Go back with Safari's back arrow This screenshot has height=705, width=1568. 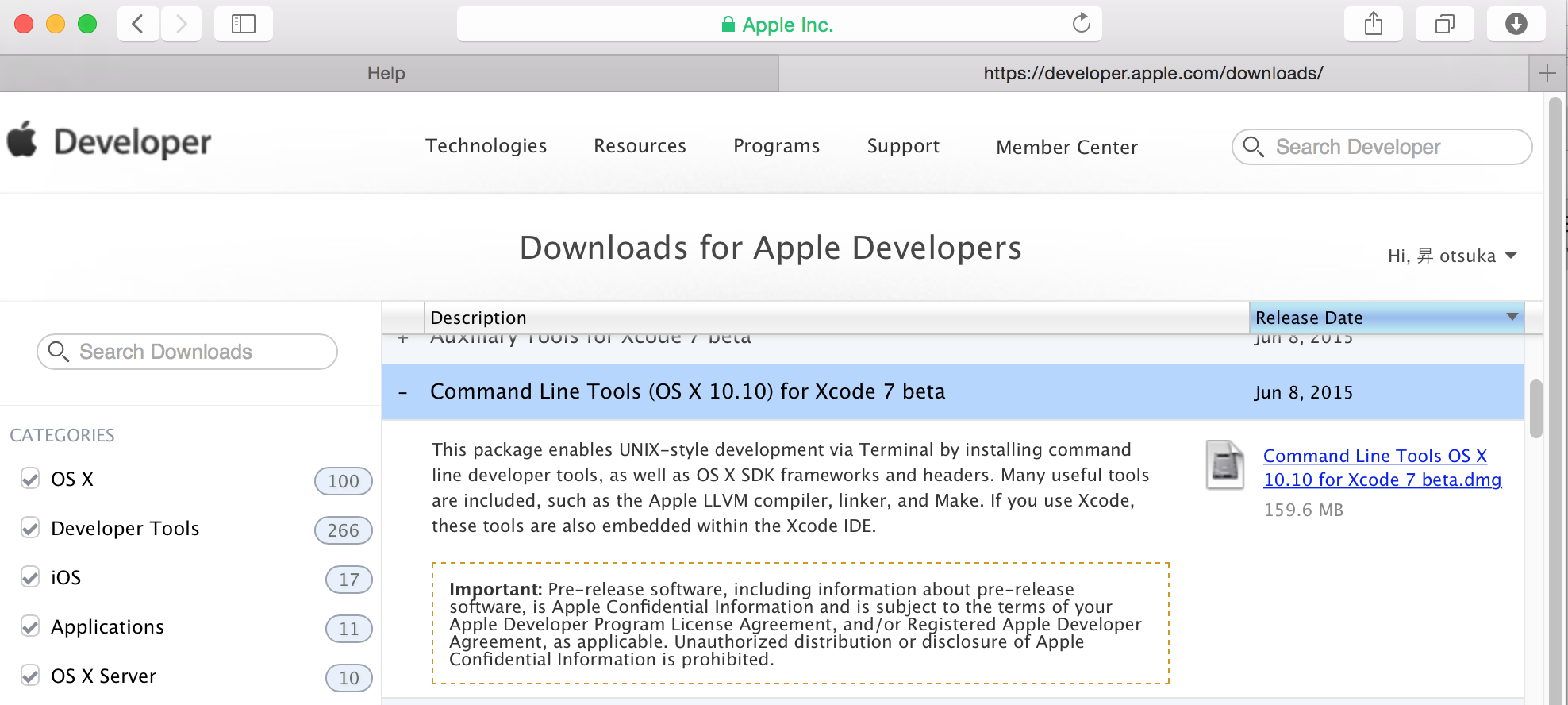click(x=138, y=24)
